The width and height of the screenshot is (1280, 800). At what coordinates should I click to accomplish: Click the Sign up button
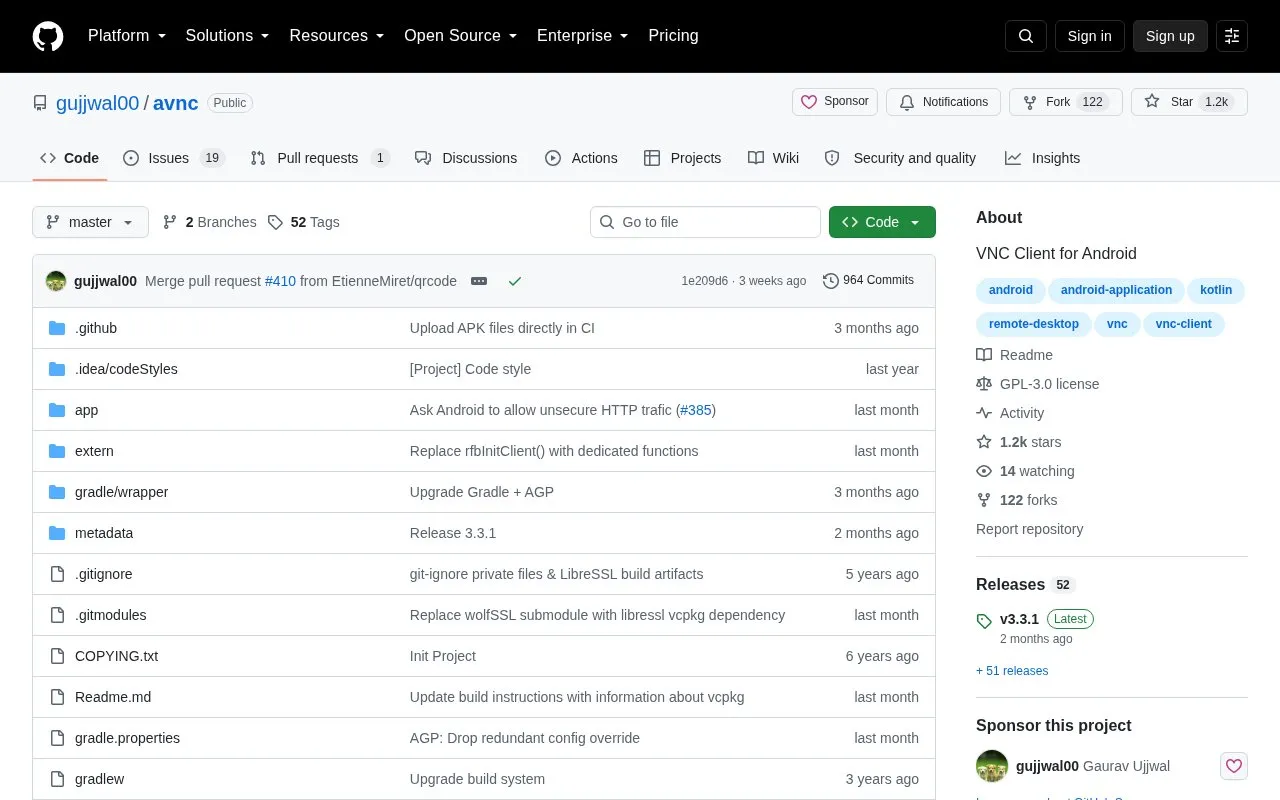click(1170, 36)
